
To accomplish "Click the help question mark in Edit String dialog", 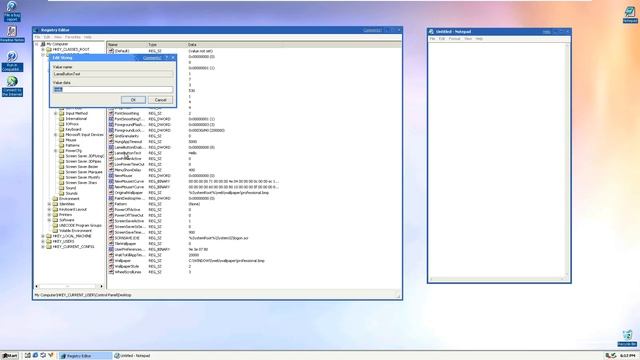I will pos(167,58).
